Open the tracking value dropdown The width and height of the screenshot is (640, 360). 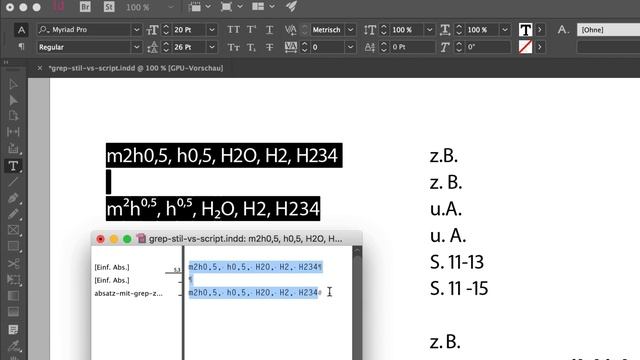[x=350, y=47]
